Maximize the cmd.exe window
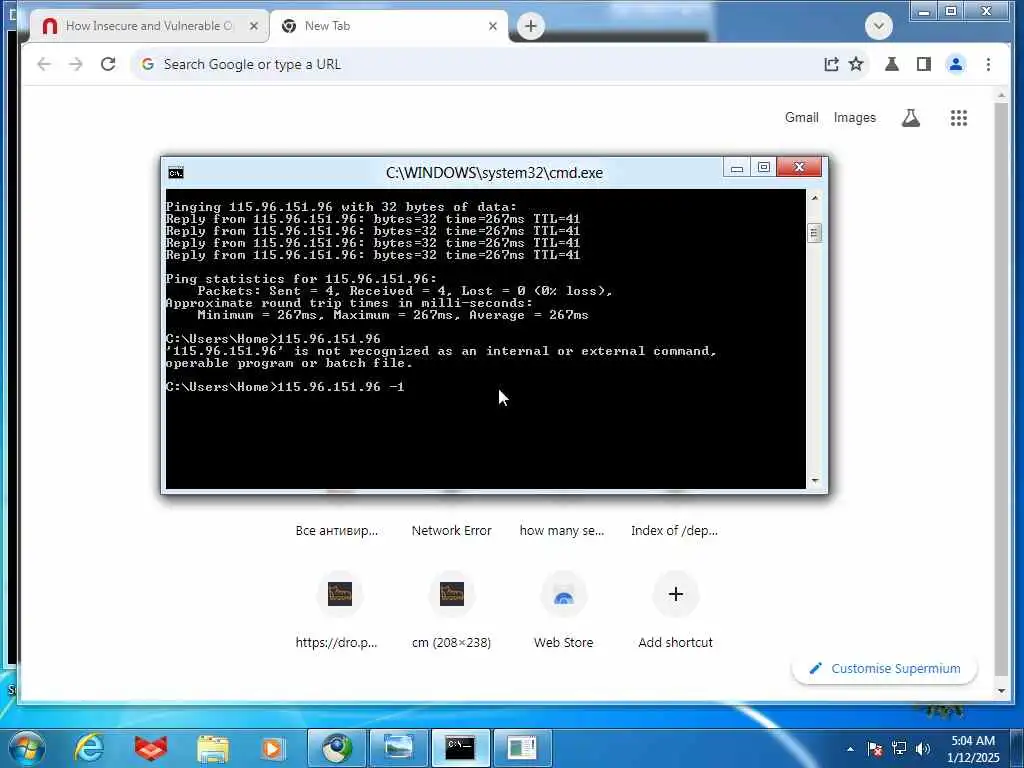 click(x=763, y=168)
